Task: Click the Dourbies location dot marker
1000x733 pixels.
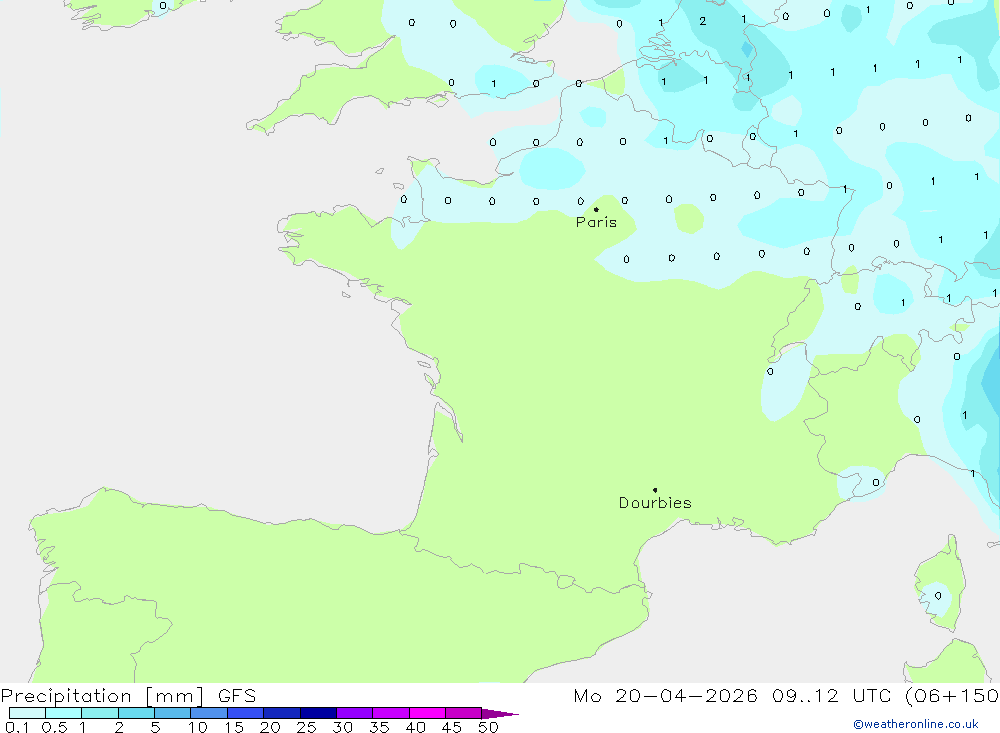Action: pos(655,490)
